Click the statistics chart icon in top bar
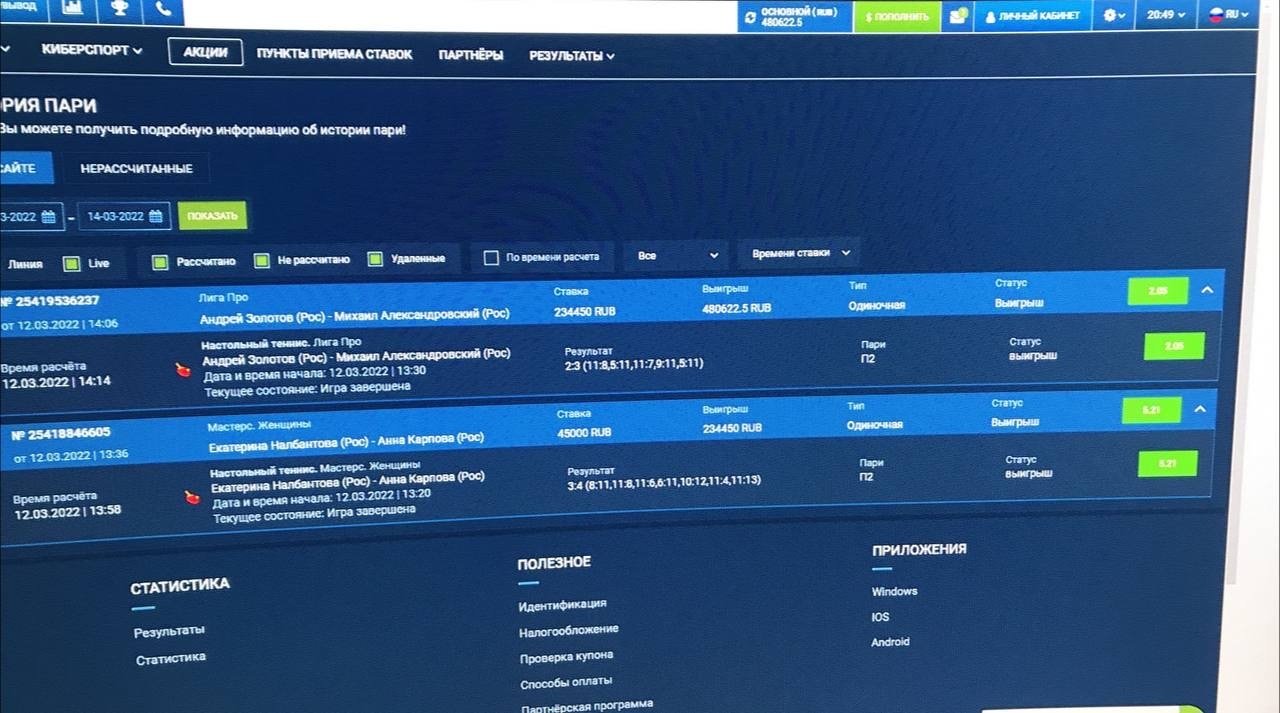The width and height of the screenshot is (1280, 713). [72, 9]
